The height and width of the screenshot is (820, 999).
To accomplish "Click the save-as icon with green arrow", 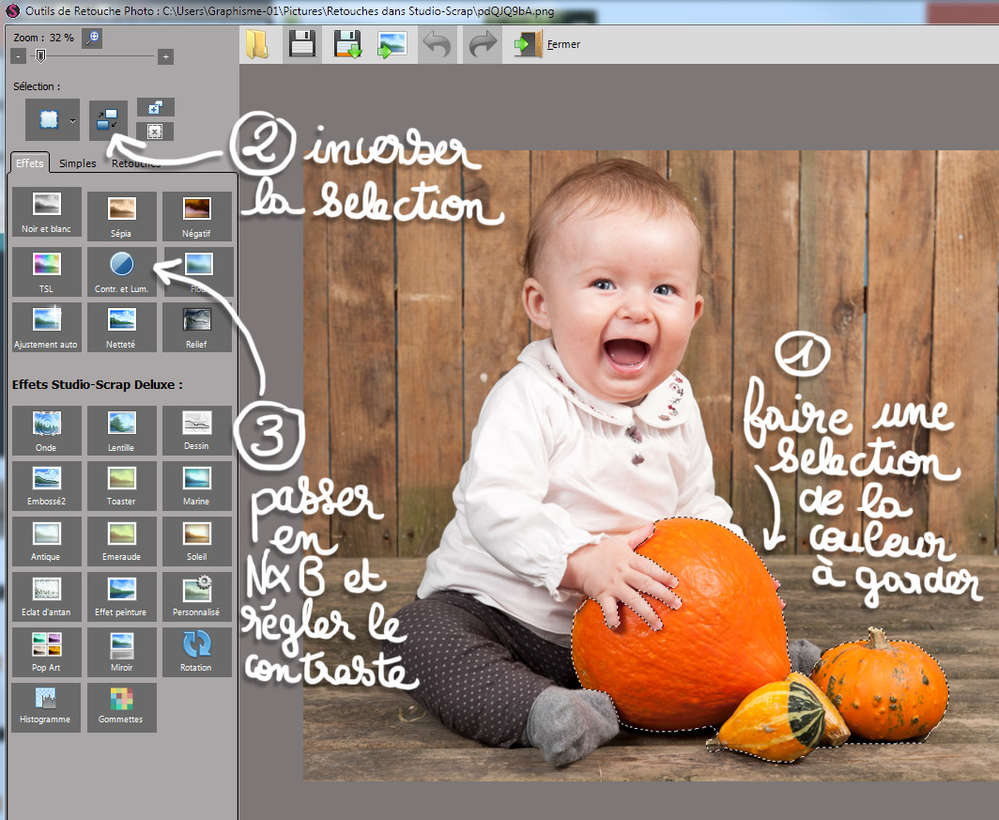I will coord(347,44).
